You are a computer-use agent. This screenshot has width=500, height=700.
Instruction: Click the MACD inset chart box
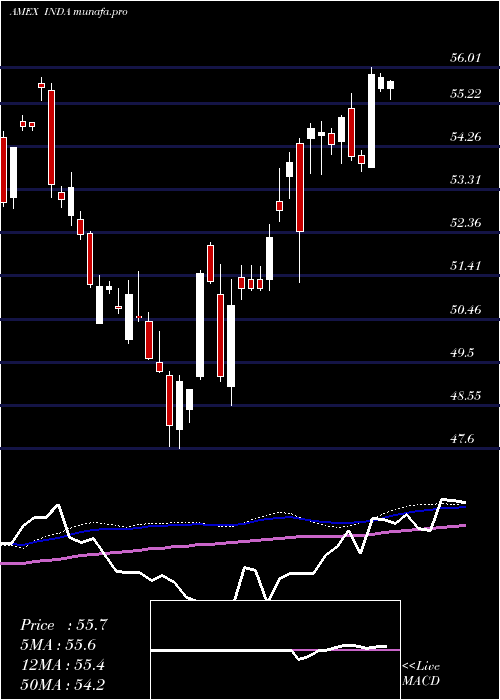click(x=275, y=650)
